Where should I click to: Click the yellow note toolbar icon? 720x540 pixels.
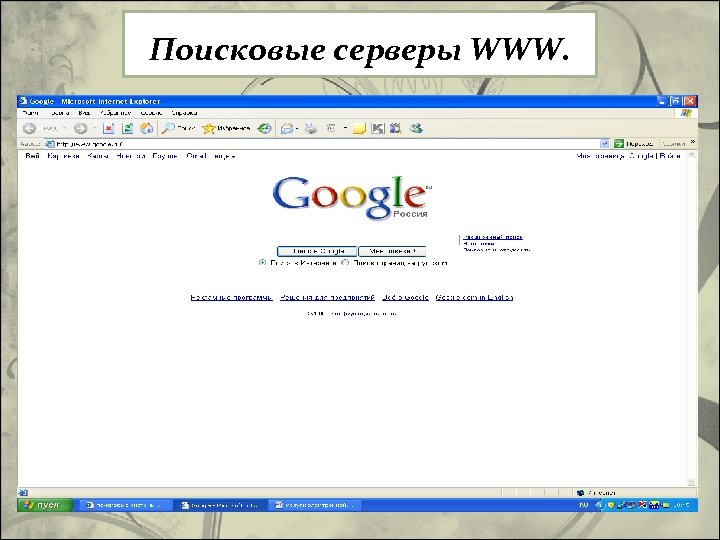point(359,129)
